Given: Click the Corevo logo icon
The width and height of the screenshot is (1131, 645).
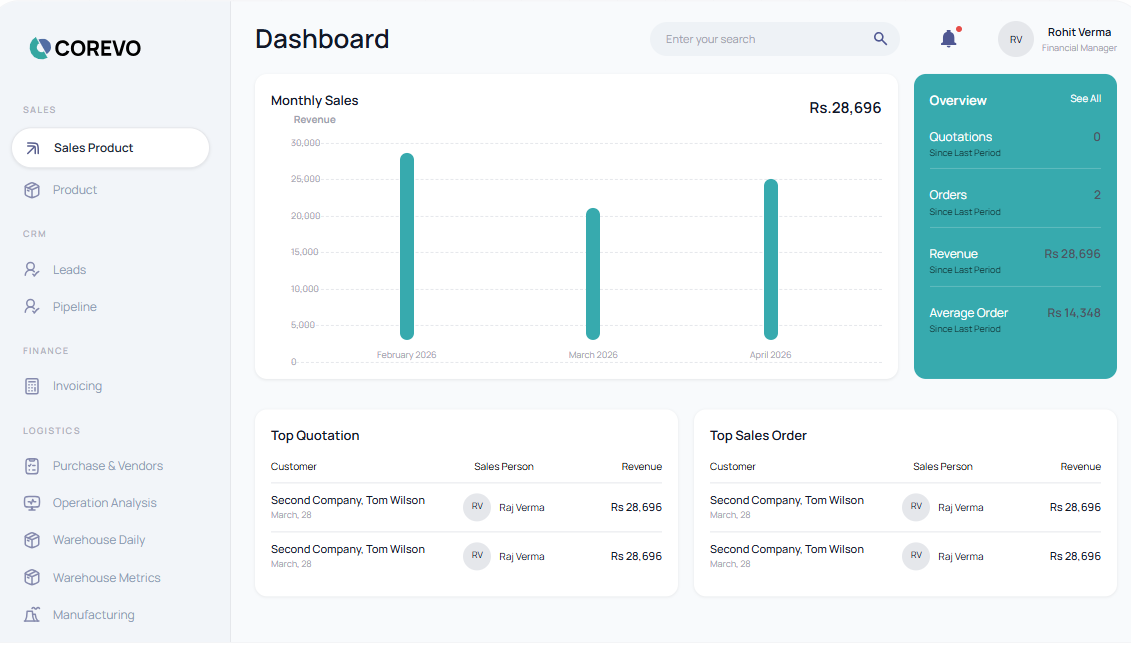Looking at the screenshot, I should click(40, 48).
